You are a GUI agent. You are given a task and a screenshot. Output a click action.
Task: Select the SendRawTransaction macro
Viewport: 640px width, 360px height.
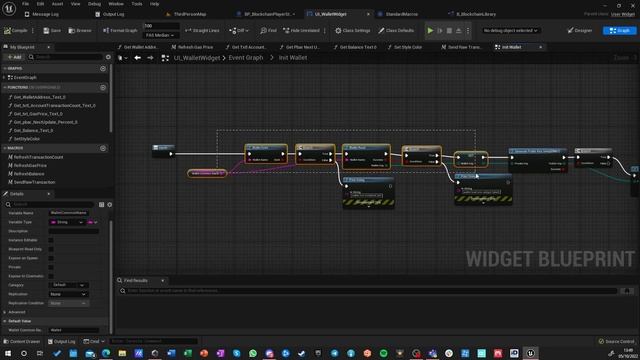(x=34, y=182)
